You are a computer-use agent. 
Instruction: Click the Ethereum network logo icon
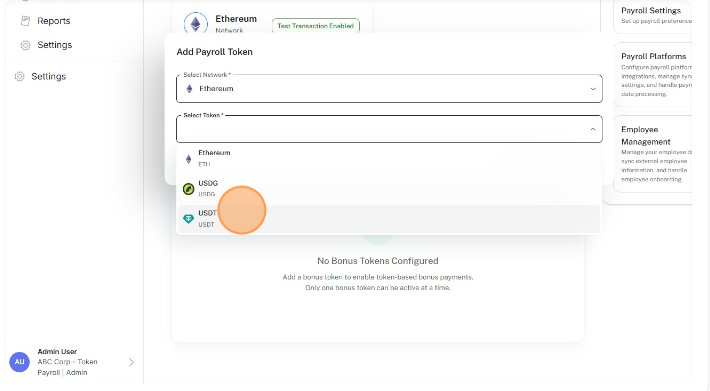(x=196, y=24)
